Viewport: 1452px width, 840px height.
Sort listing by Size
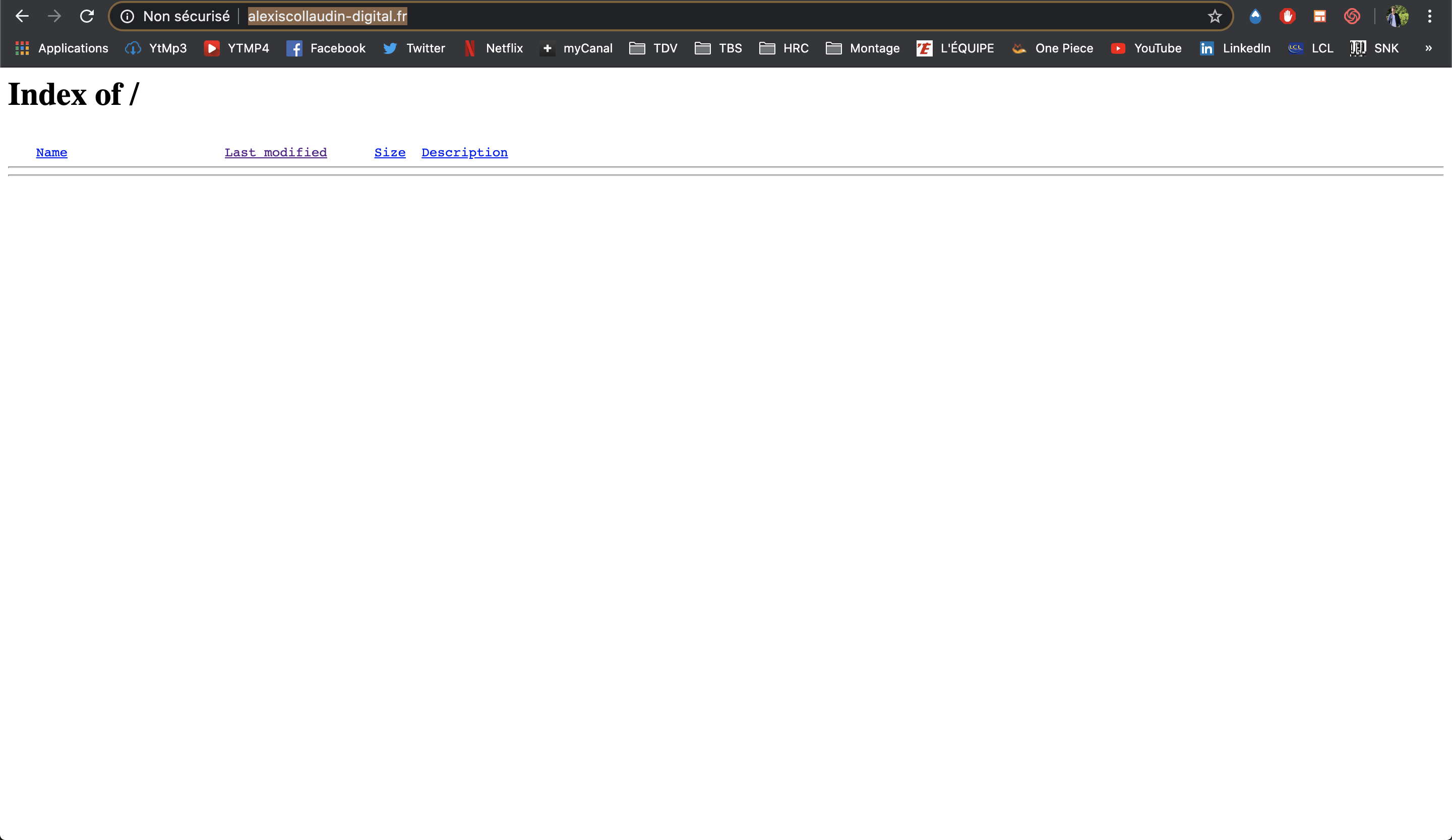pyautogui.click(x=390, y=153)
